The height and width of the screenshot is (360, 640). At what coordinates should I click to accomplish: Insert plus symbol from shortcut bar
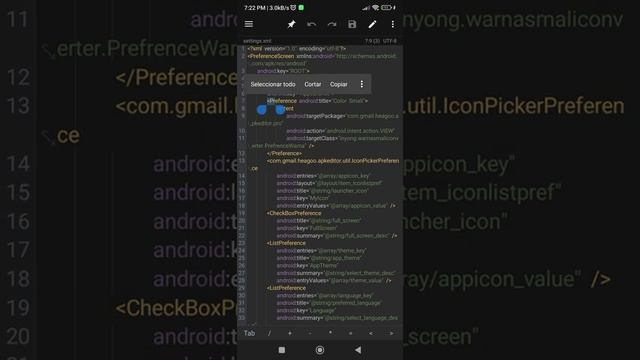[290, 333]
